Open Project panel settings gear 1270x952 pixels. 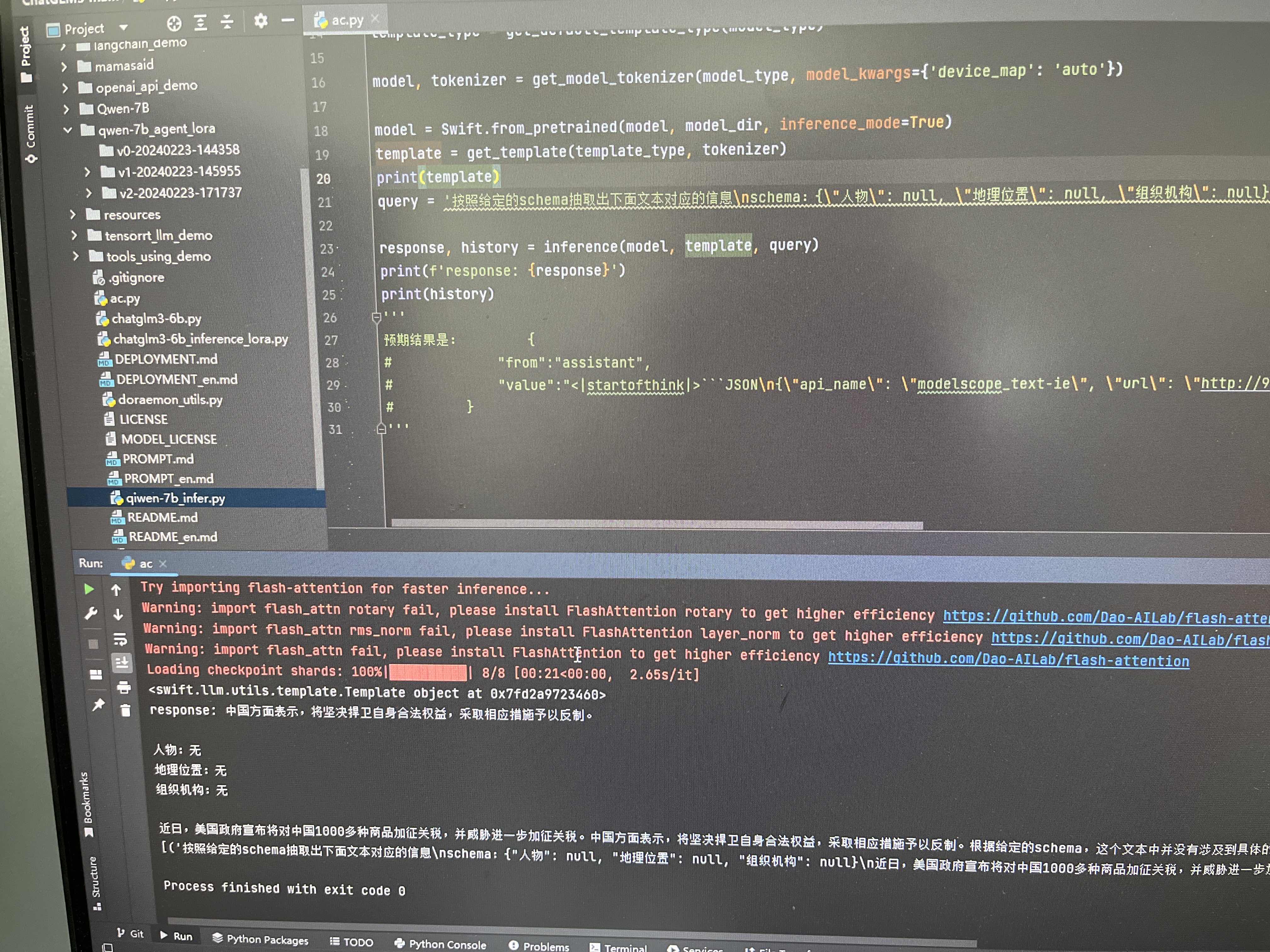coord(261,21)
